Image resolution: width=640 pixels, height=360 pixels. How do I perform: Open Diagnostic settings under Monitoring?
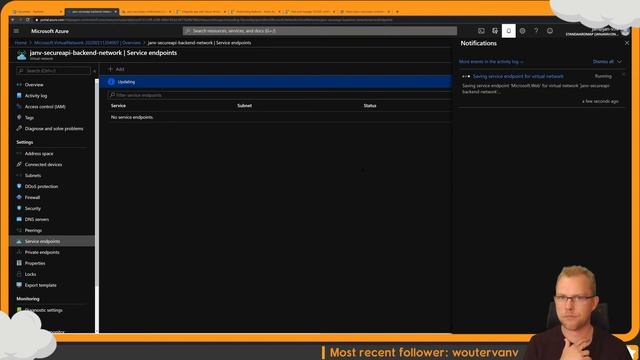point(44,311)
